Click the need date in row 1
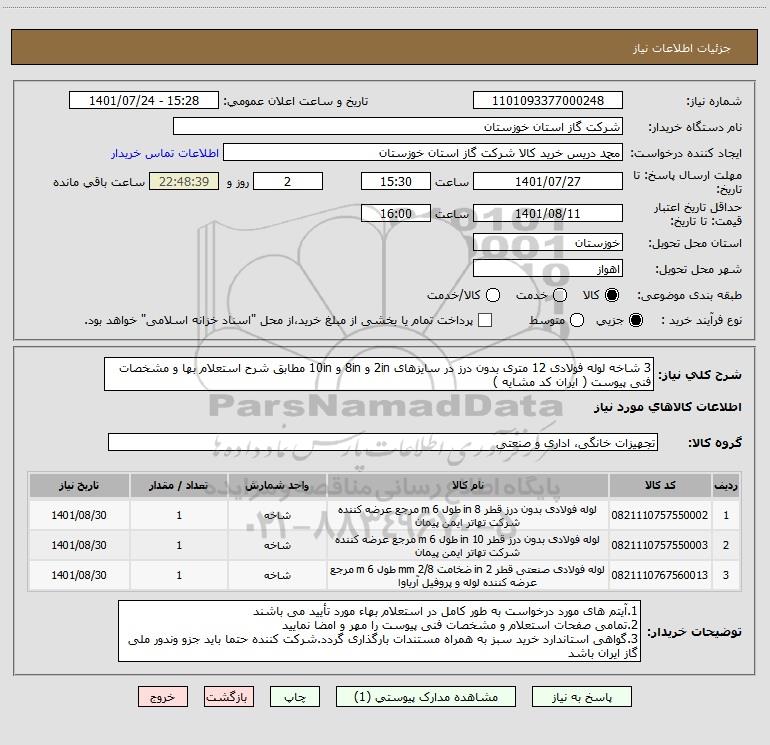Screen dimensions: 770x745 pyautogui.click(x=79, y=515)
